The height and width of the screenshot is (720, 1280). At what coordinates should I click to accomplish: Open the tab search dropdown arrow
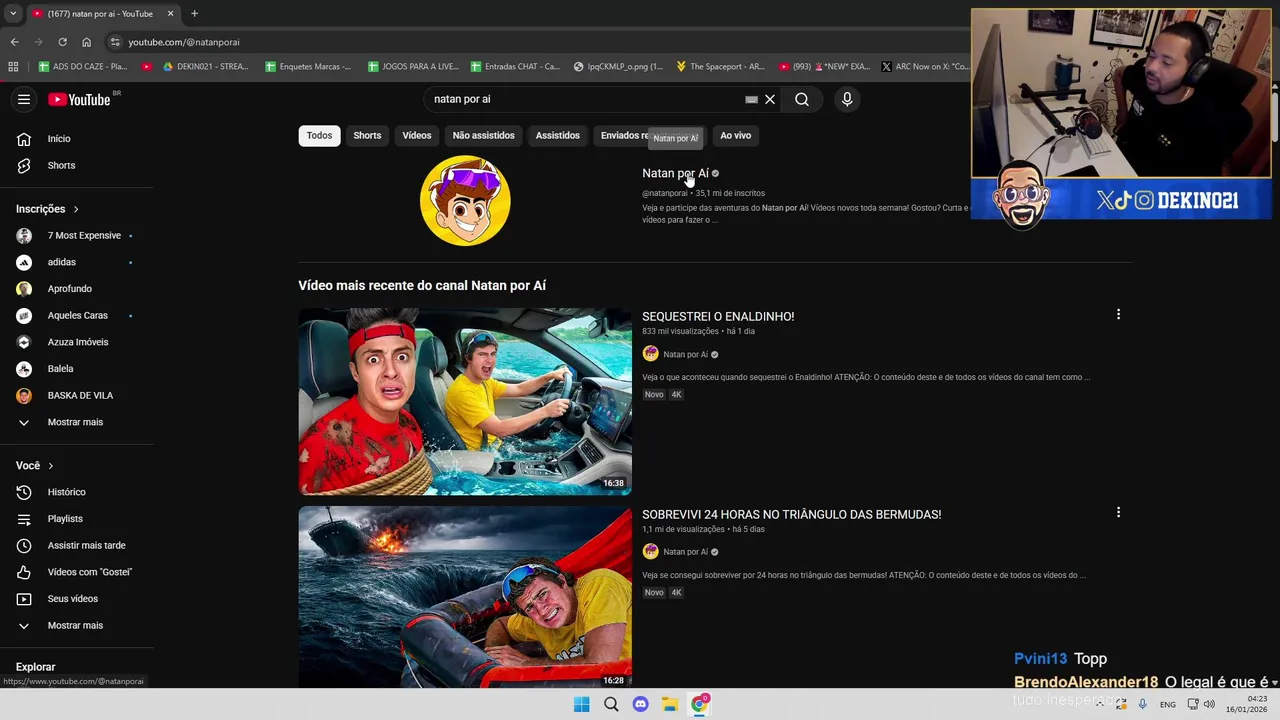pos(13,14)
